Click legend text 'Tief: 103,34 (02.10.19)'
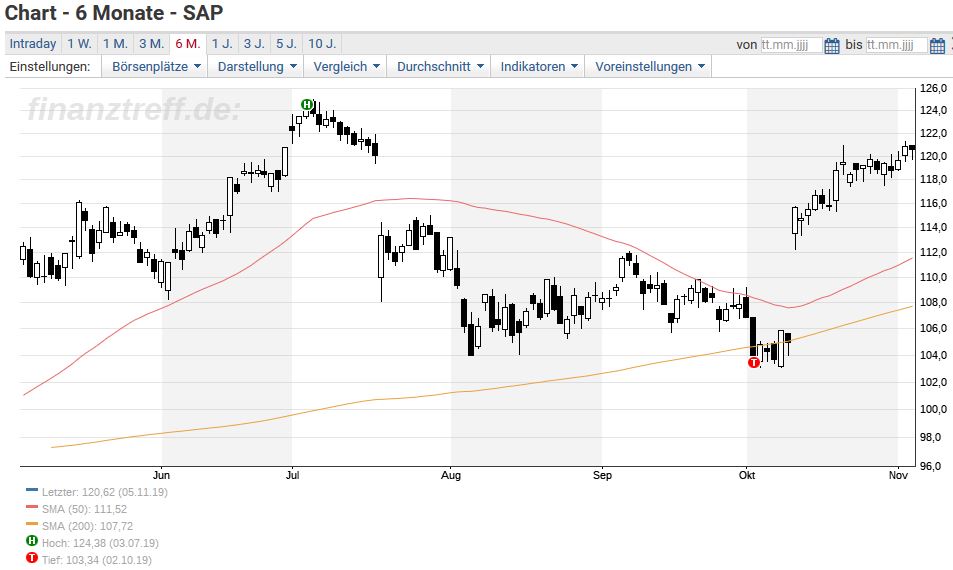This screenshot has height=570, width=953. 97,560
